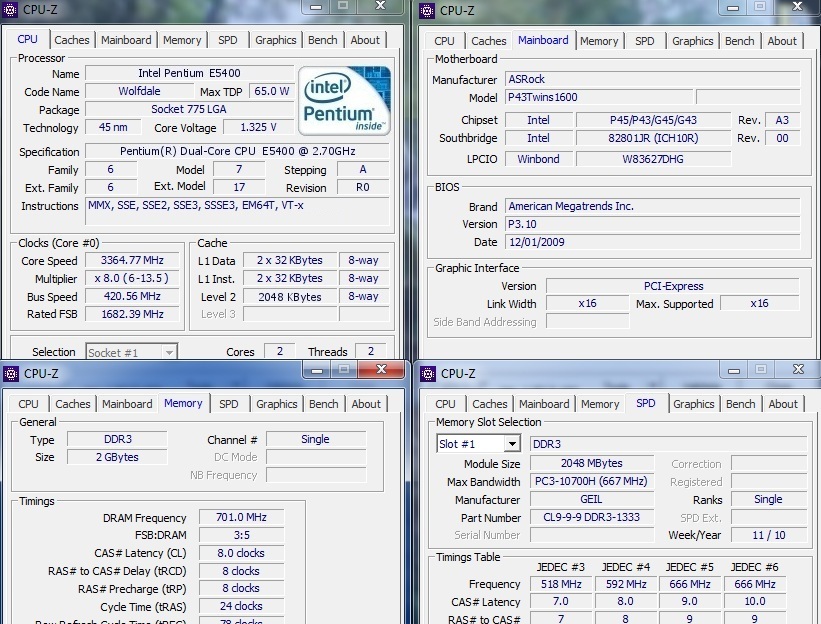Open Memory tab in top-left CPU window

point(182,40)
